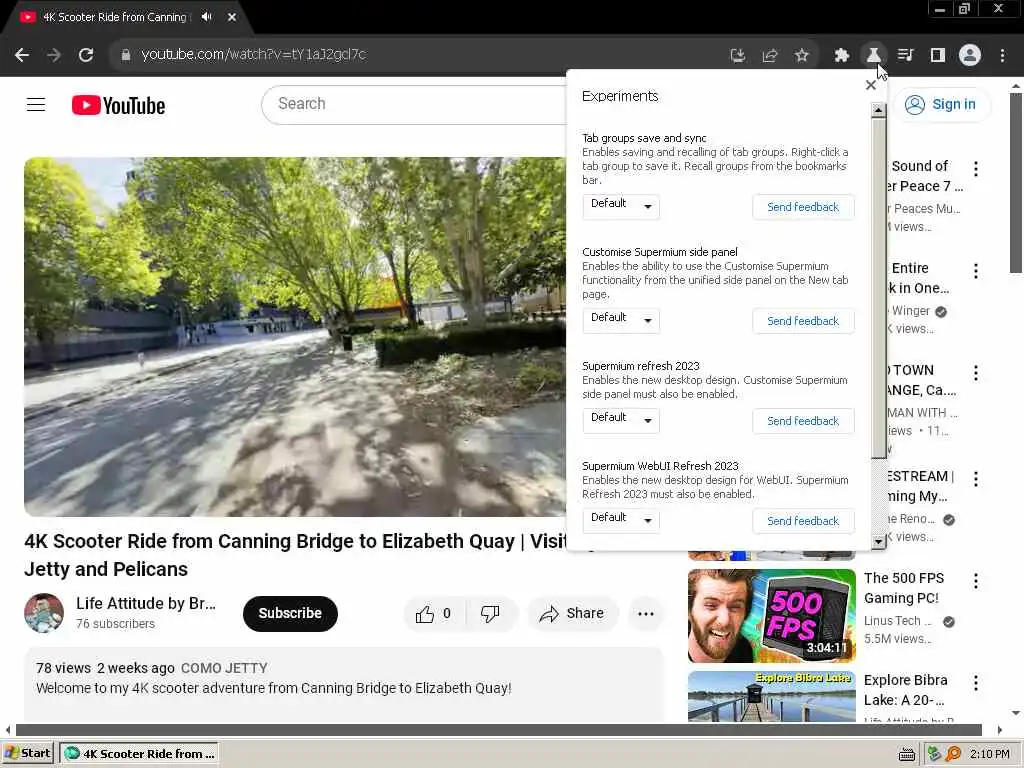Open The 500 FPS Gaming PC thumbnail
The width and height of the screenshot is (1024, 768).
click(771, 616)
